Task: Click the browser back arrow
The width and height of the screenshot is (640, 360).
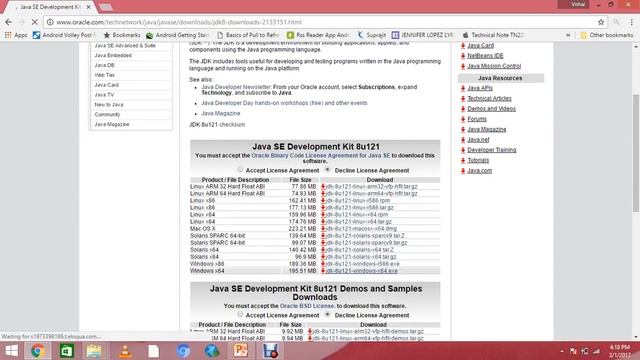Action: 9,22
